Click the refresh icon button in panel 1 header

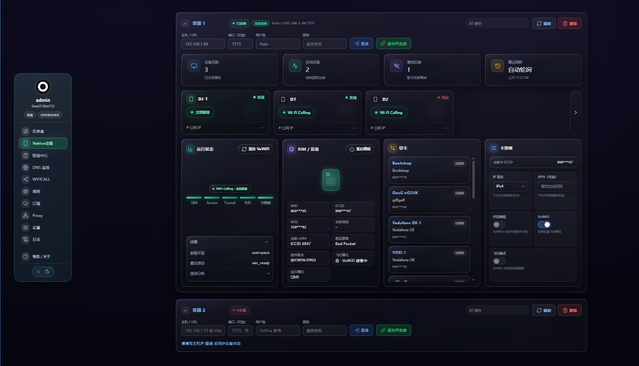click(544, 24)
